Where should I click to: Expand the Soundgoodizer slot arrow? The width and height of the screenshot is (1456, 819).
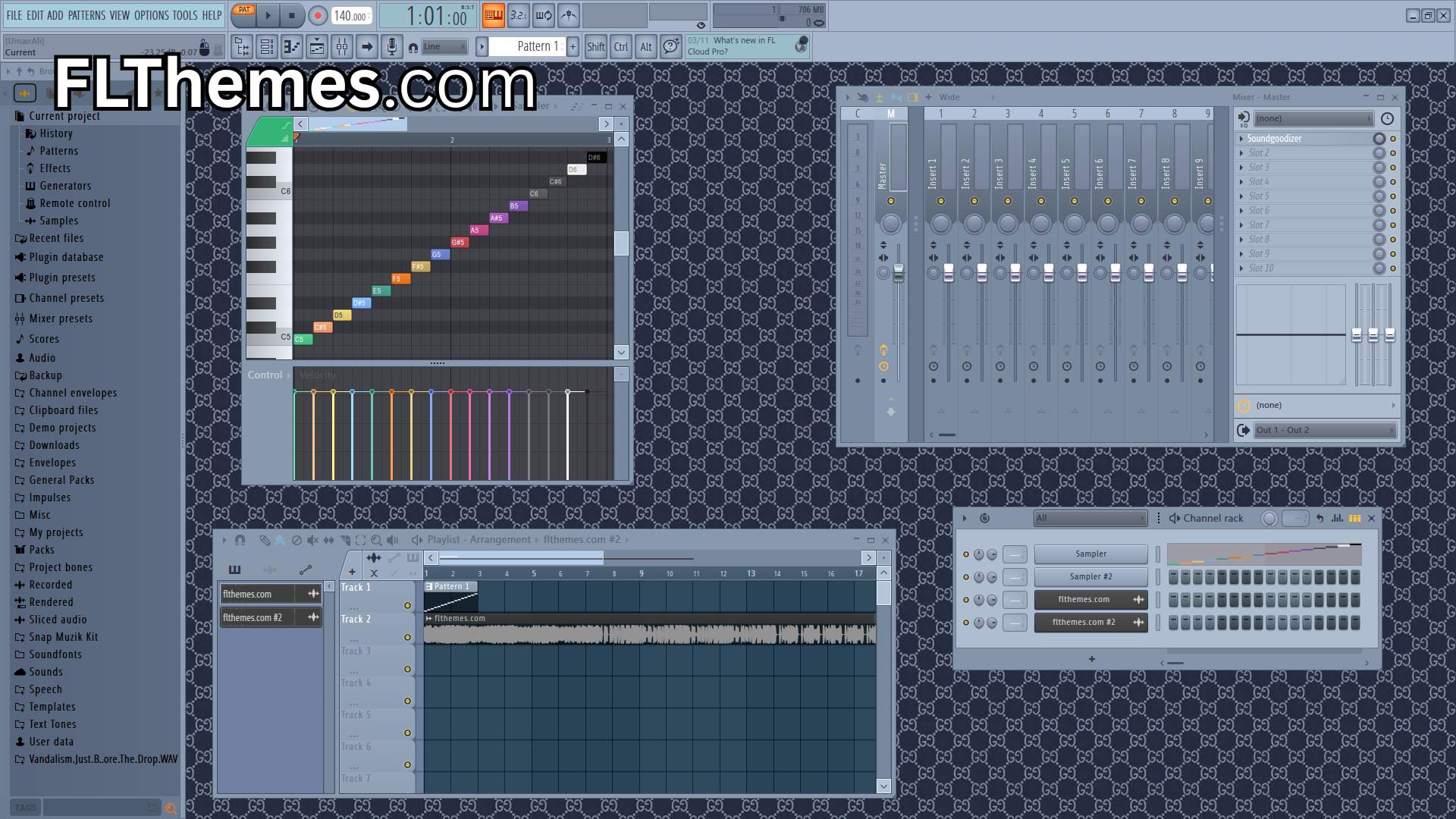coord(1241,139)
